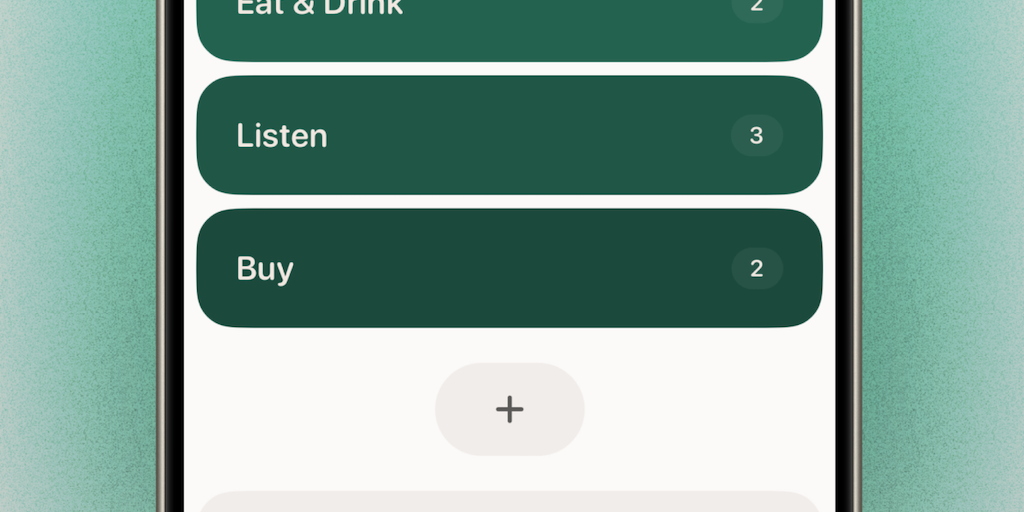Click blank white space right of add button
This screenshot has width=1024, height=512.
710,410
